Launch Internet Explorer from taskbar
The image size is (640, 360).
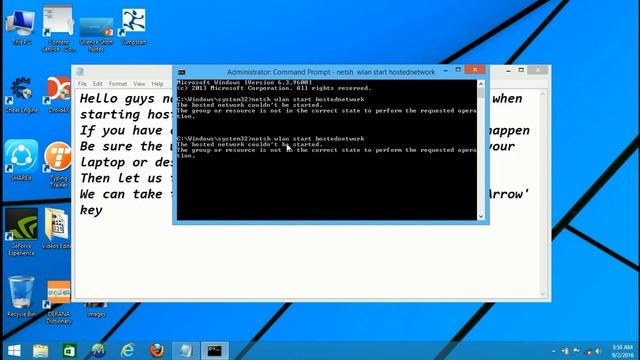[x=127, y=350]
